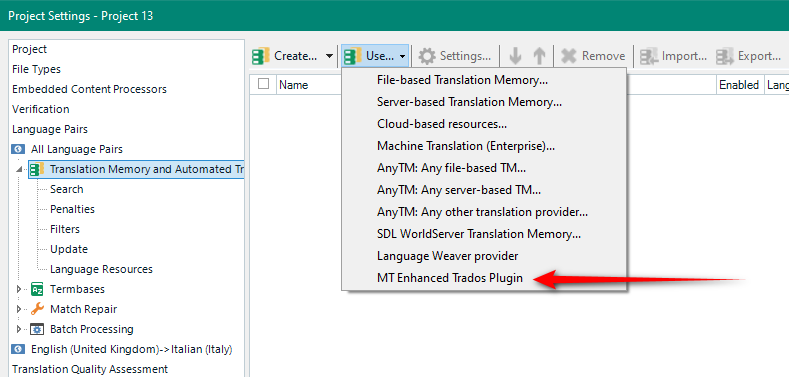
Task: Click the Import... toolbar button
Action: pyautogui.click(x=673, y=56)
